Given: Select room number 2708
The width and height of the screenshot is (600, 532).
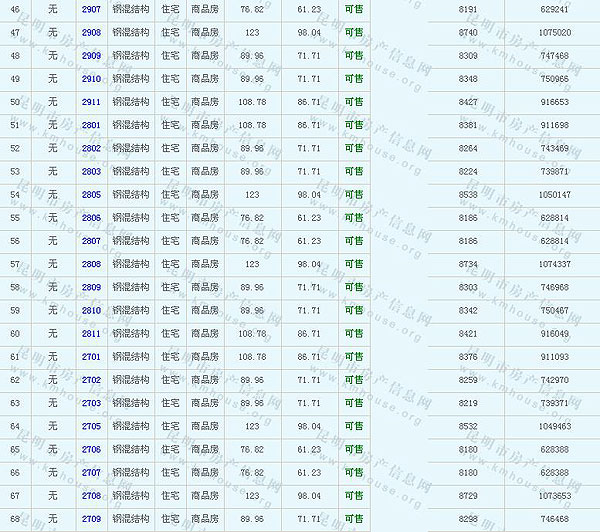Looking at the screenshot, I should [x=91, y=495].
